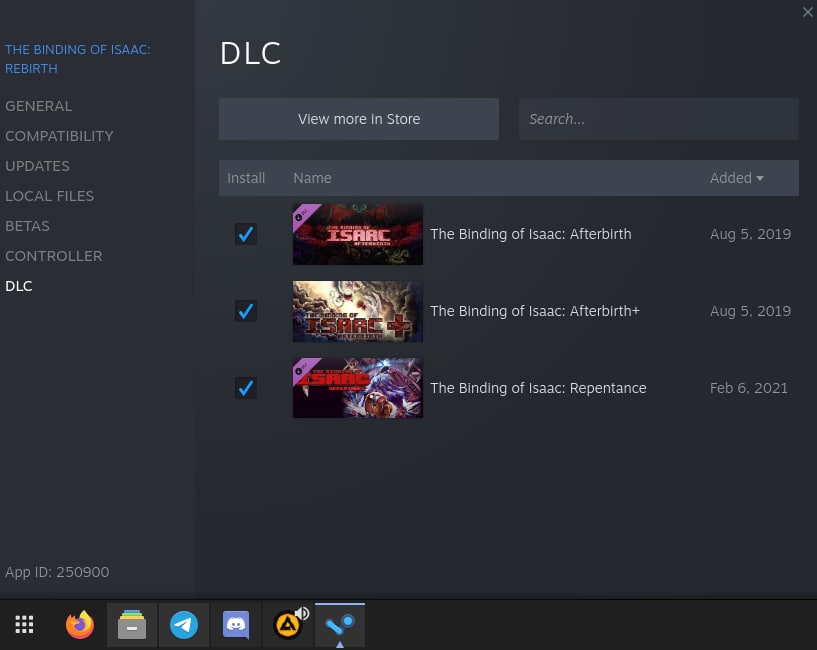Switch to Telegram in the taskbar

184,624
